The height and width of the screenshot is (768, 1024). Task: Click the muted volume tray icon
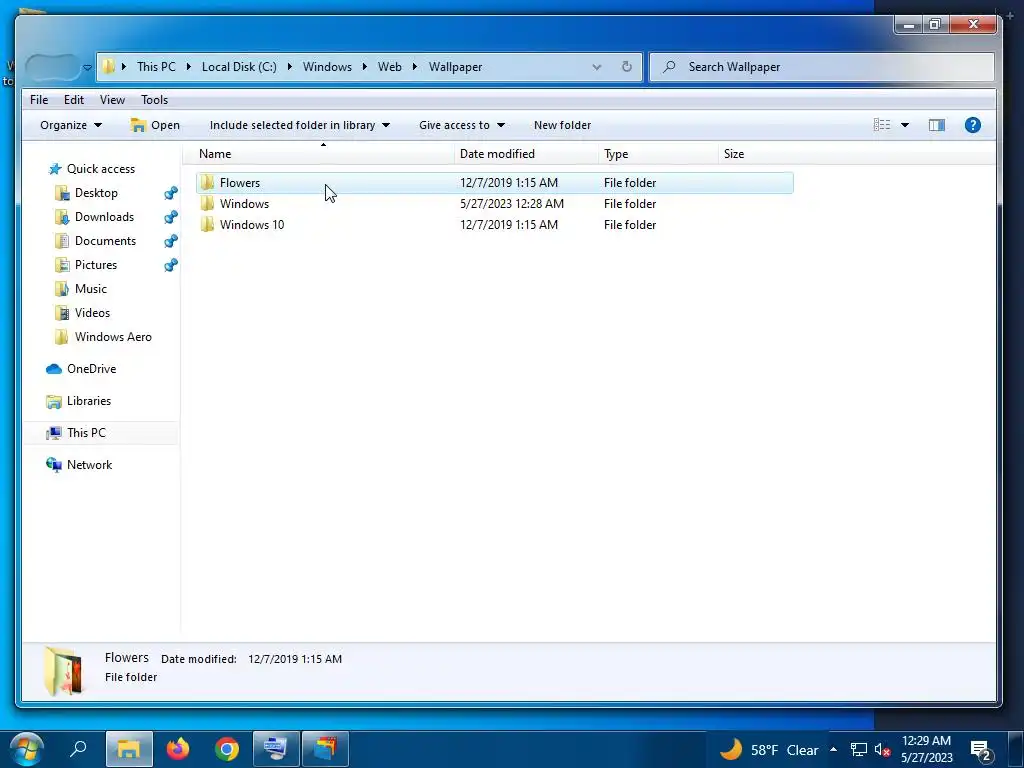point(882,750)
